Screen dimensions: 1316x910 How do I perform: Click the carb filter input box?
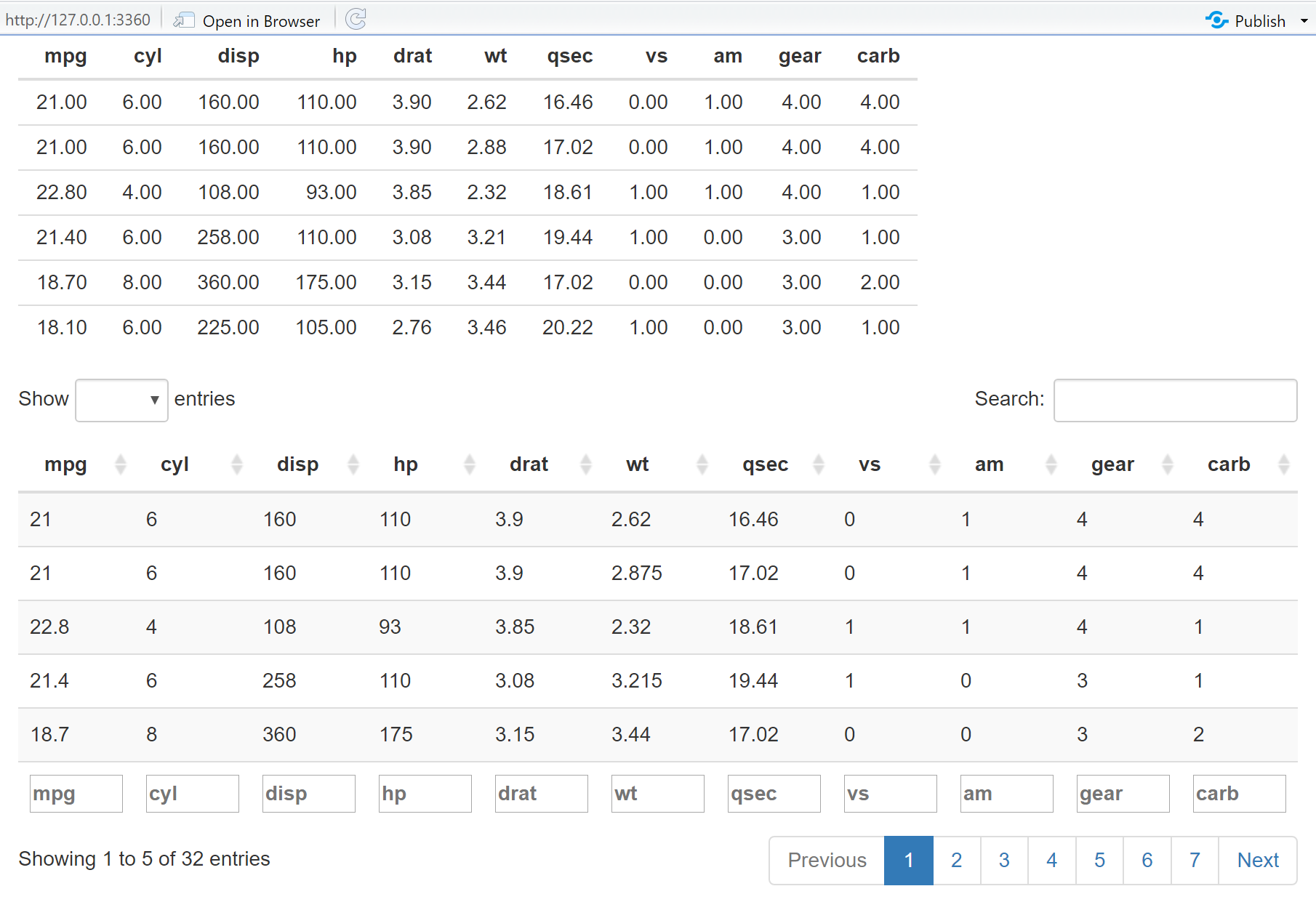click(1240, 794)
